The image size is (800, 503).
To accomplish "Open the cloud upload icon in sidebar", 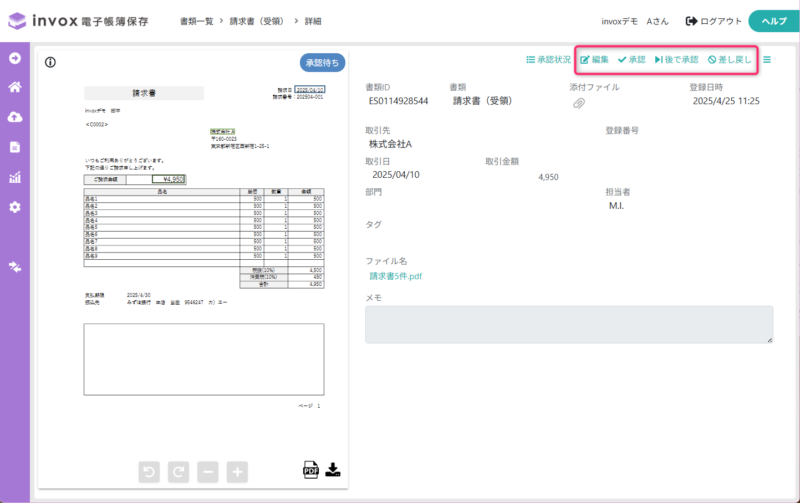I will [15, 117].
